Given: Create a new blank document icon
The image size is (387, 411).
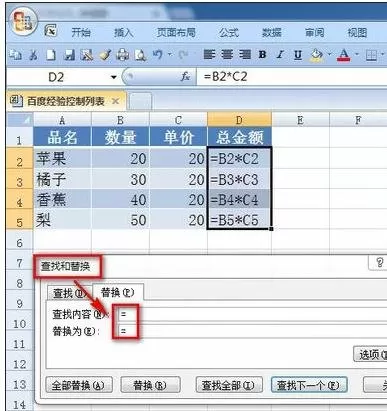Looking at the screenshot, I should click(x=51, y=55).
